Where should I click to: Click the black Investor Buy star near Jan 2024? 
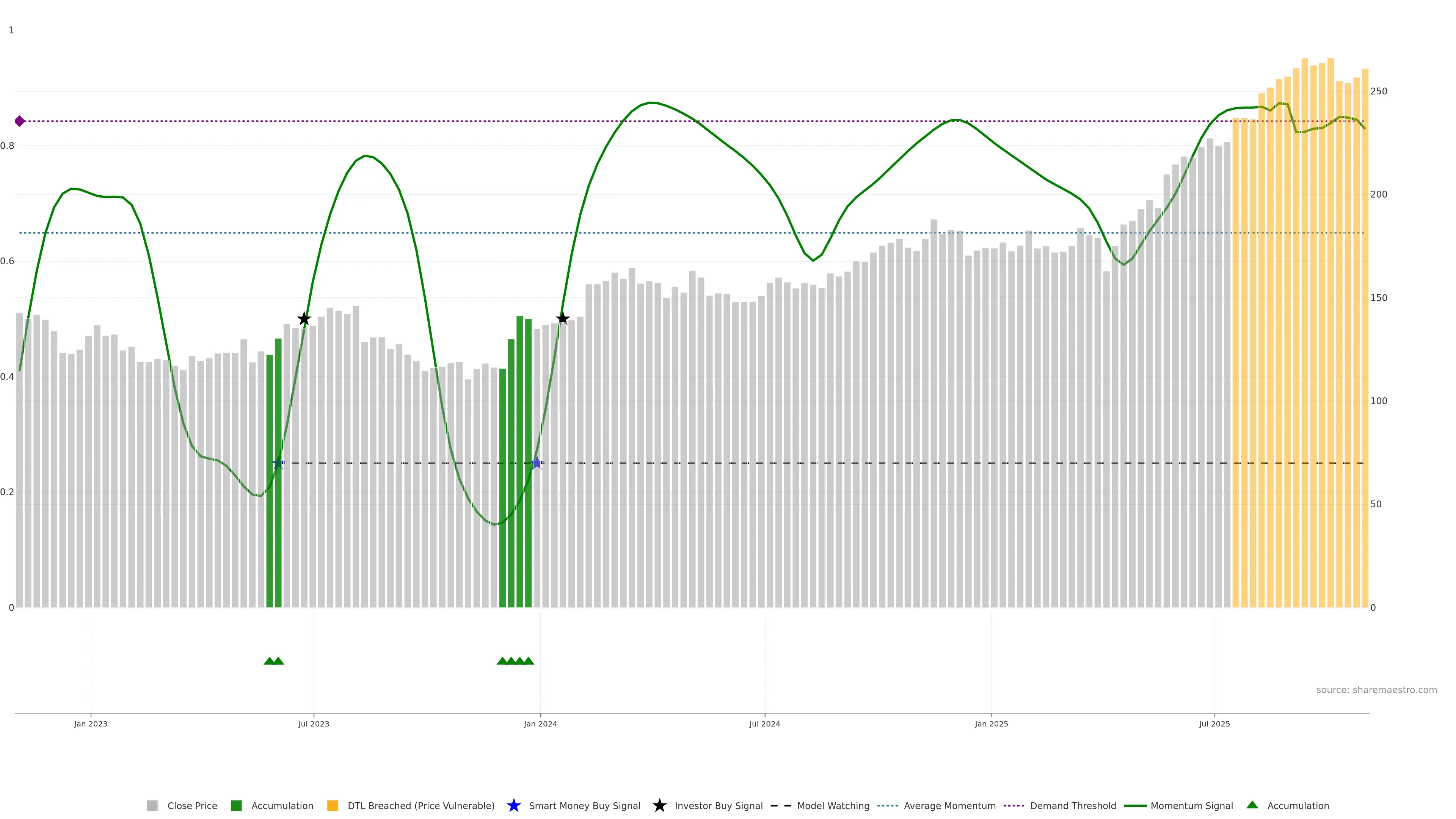[562, 318]
